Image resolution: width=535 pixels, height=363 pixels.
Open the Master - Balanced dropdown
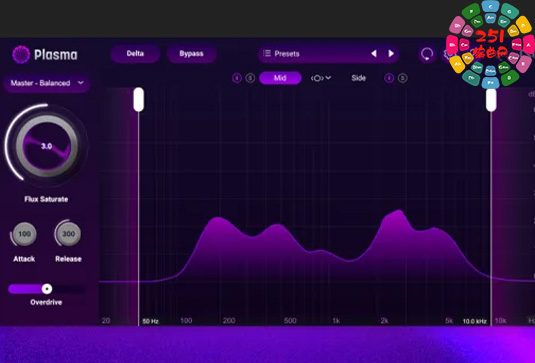(x=47, y=83)
